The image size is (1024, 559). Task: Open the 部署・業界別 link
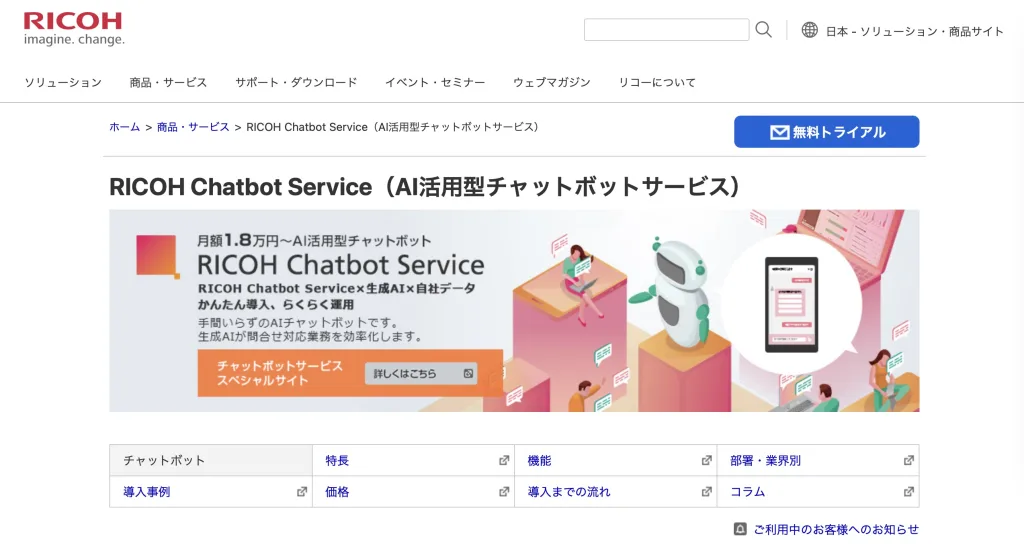(x=765, y=460)
